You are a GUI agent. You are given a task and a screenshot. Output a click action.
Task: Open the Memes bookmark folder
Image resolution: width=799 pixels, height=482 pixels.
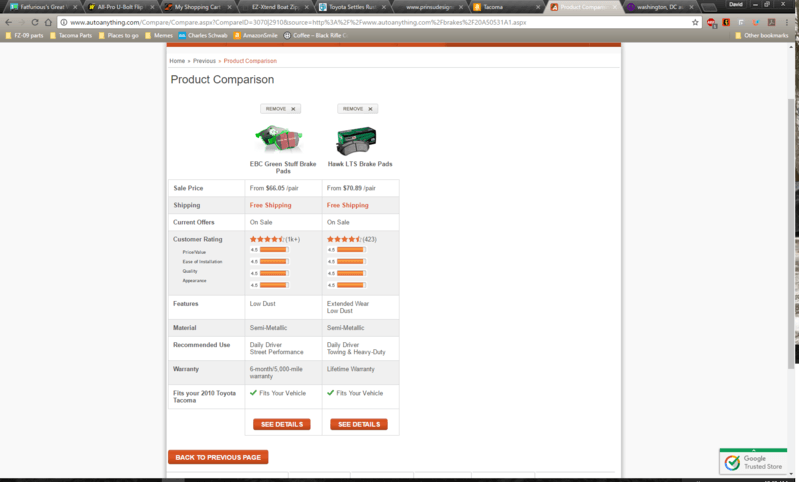pos(159,36)
